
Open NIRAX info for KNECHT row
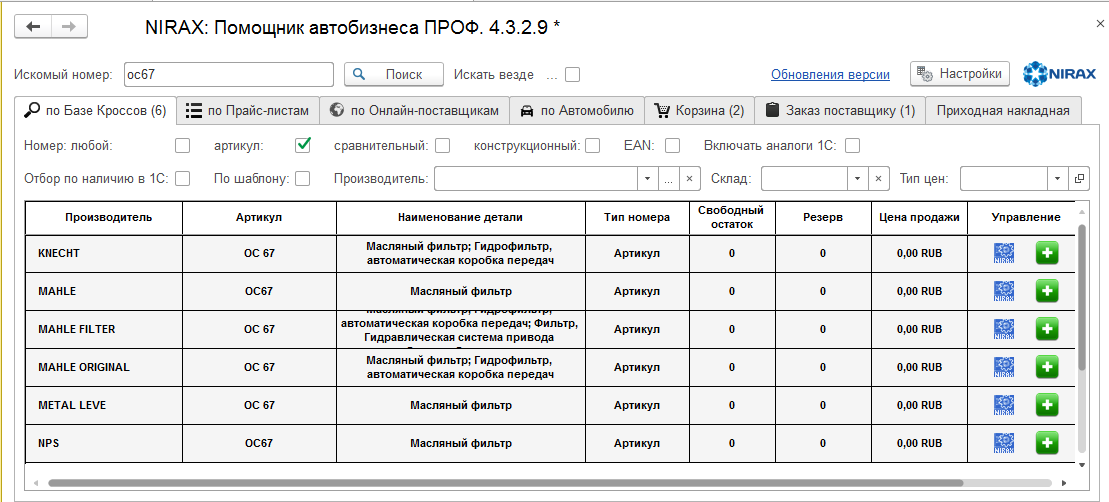1004,253
